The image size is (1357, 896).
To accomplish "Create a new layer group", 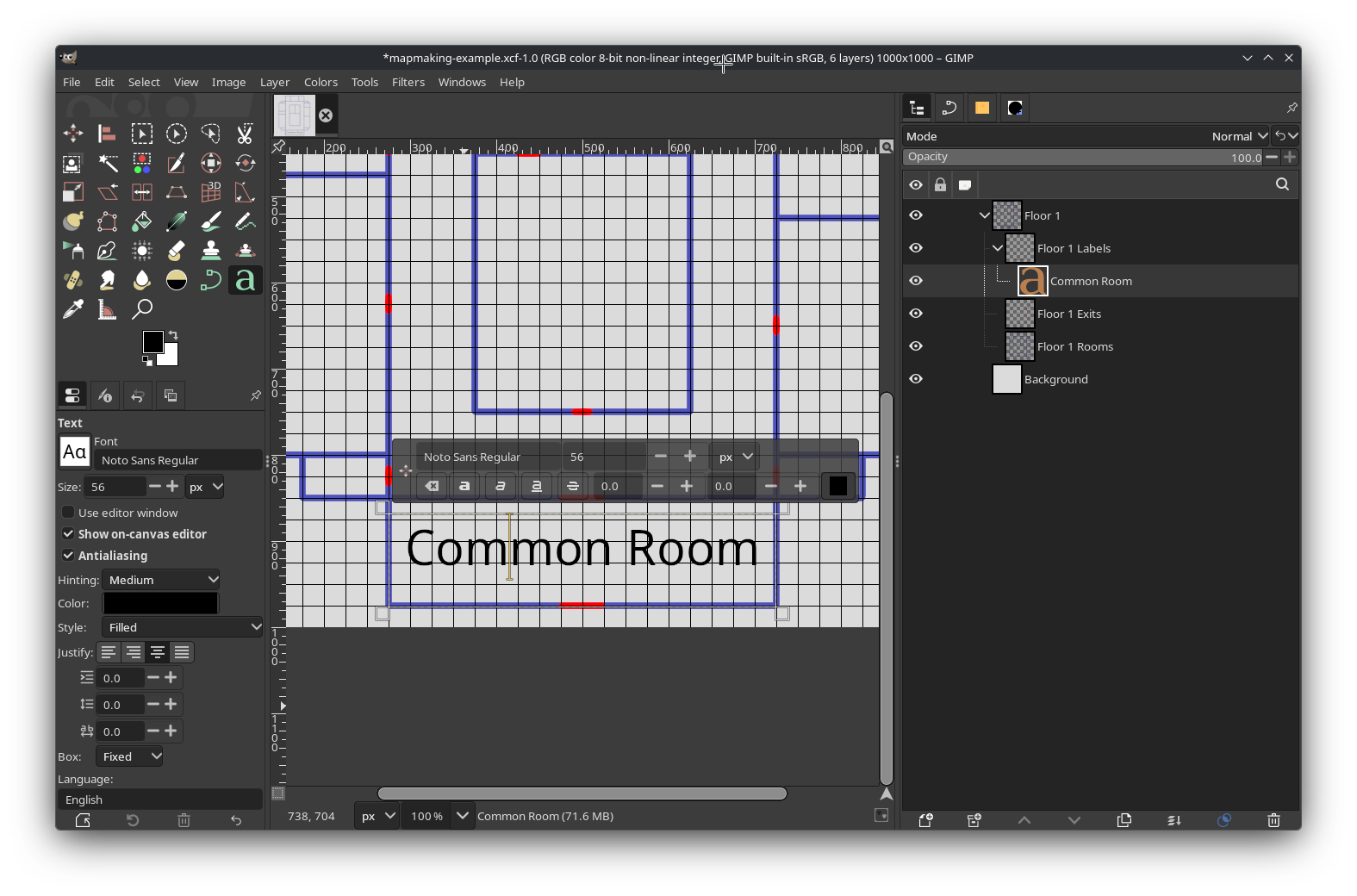I will click(974, 820).
